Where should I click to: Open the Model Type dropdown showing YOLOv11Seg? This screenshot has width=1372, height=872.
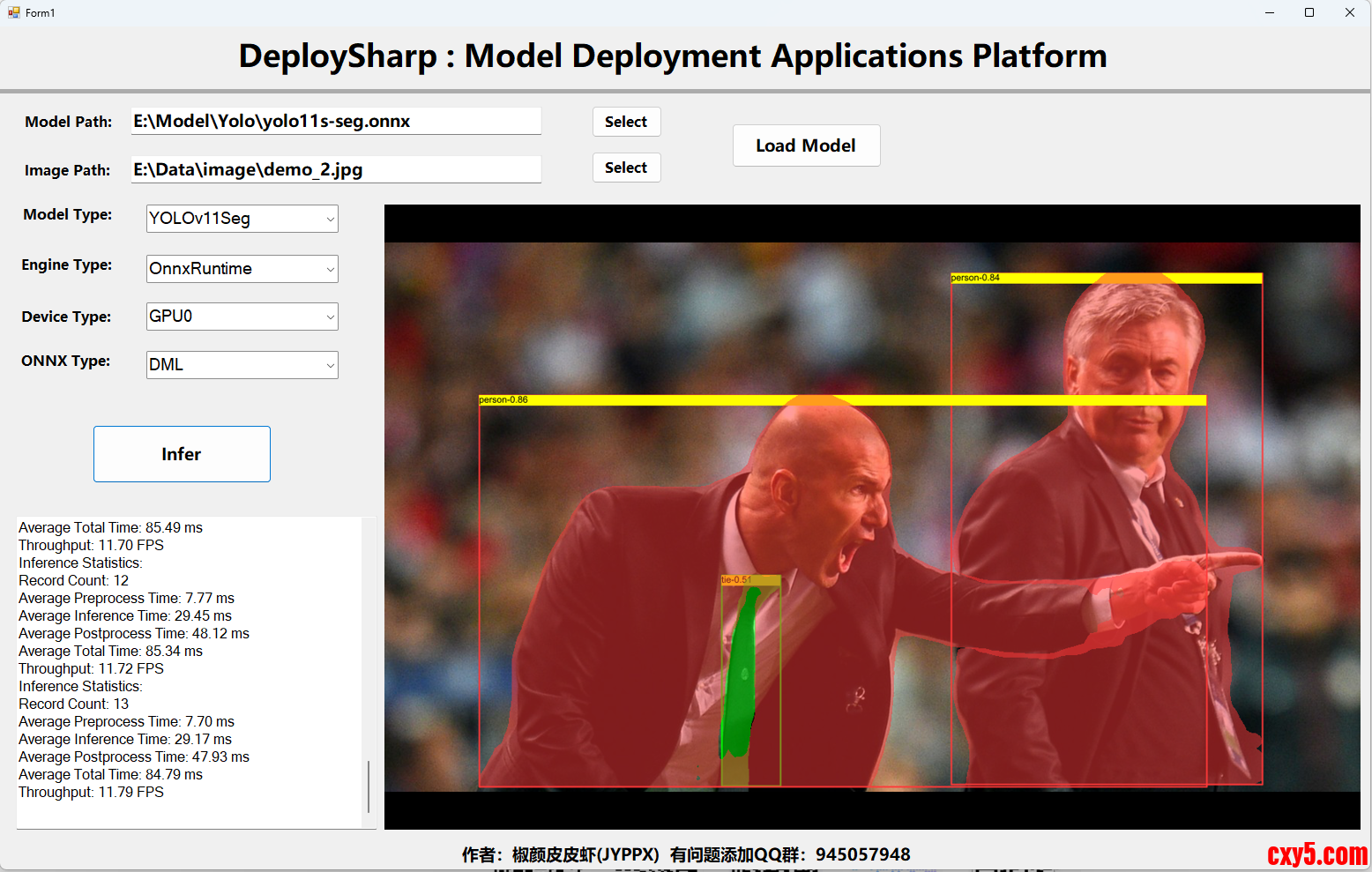tap(242, 219)
